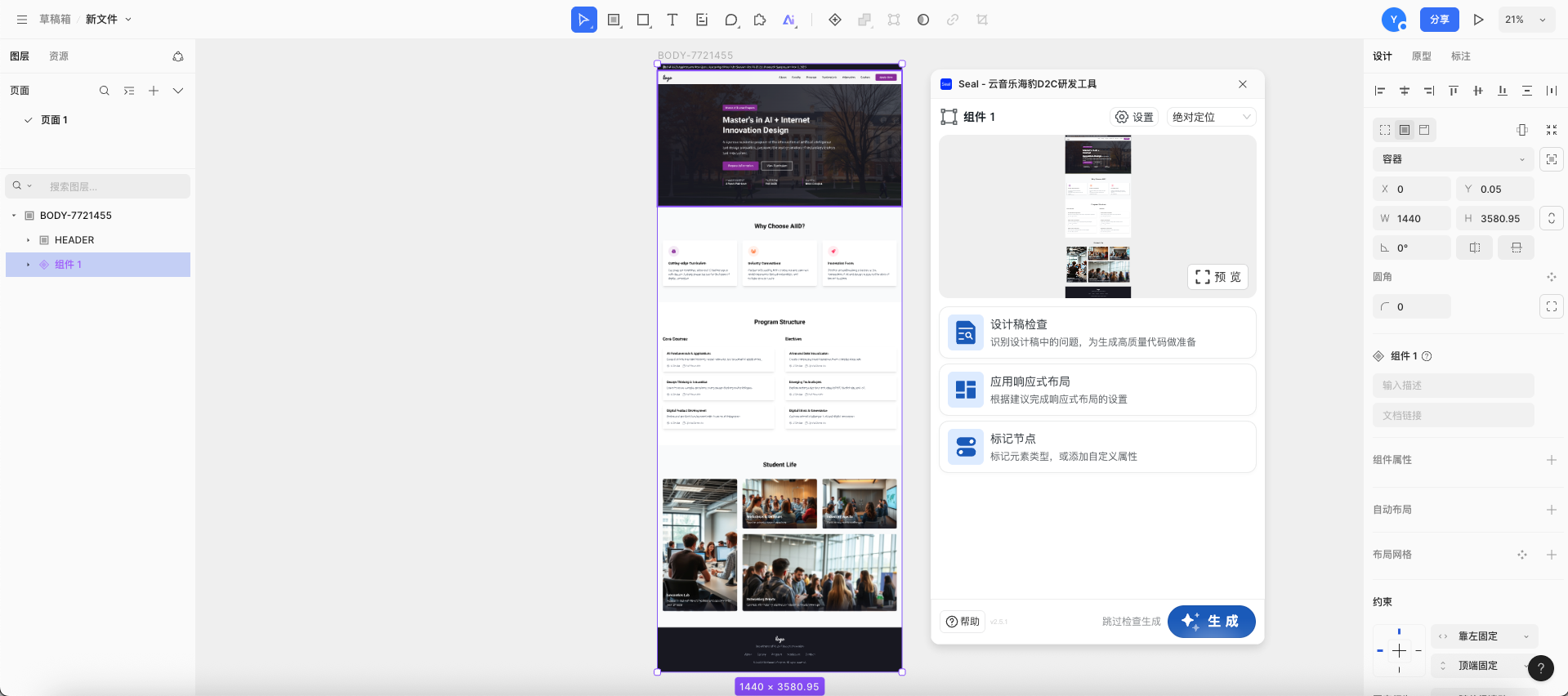
Task: Open the 绝对定位 positioning dropdown
Action: (1211, 117)
